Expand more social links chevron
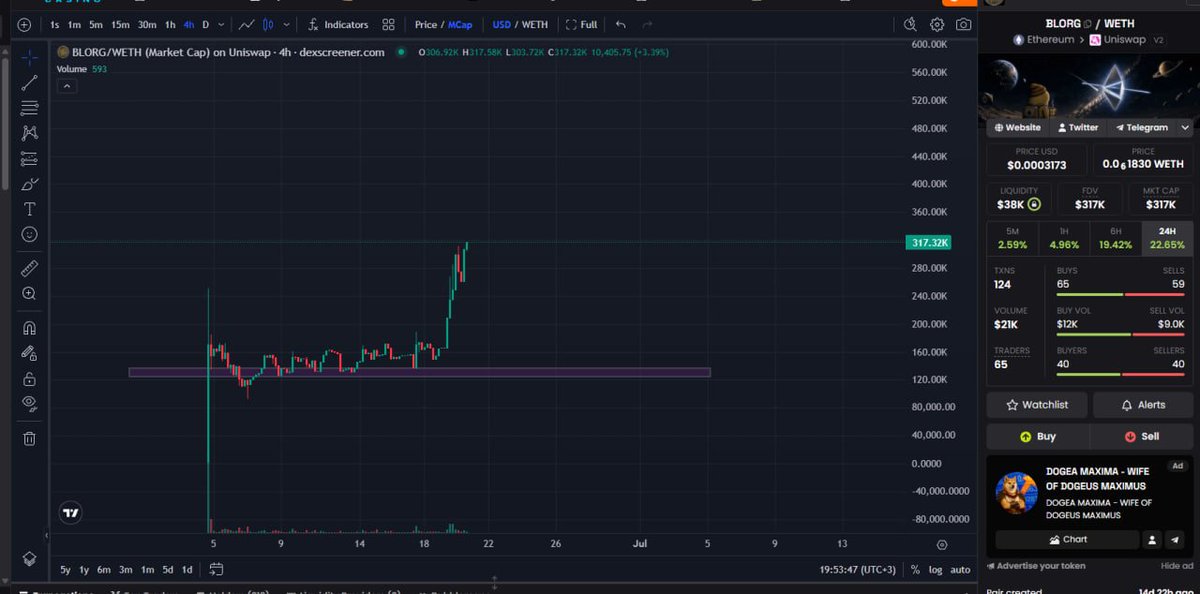1200x594 pixels. coord(1185,128)
